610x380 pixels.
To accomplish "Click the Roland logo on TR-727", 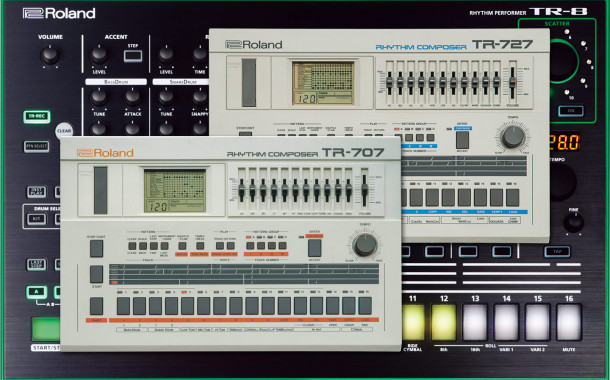I will tap(254, 45).
